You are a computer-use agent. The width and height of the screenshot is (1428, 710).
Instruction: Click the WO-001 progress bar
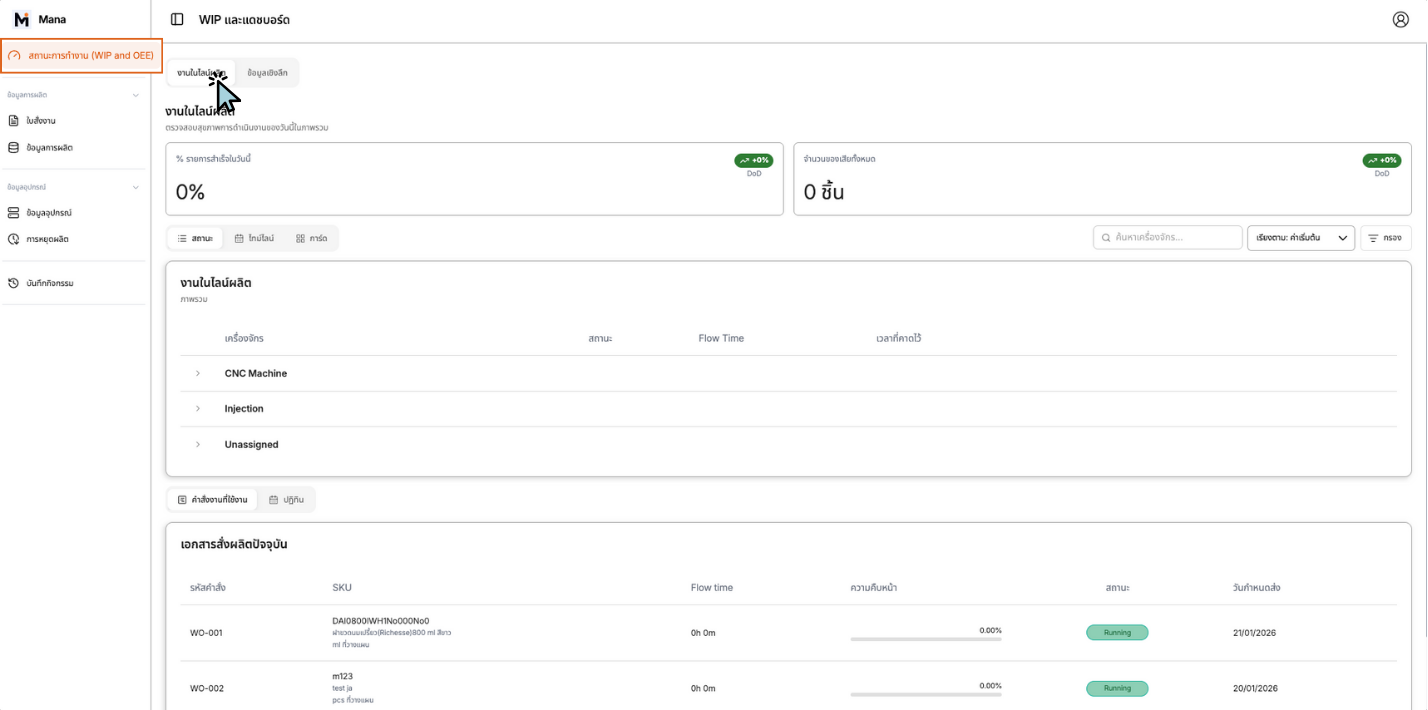click(925, 638)
